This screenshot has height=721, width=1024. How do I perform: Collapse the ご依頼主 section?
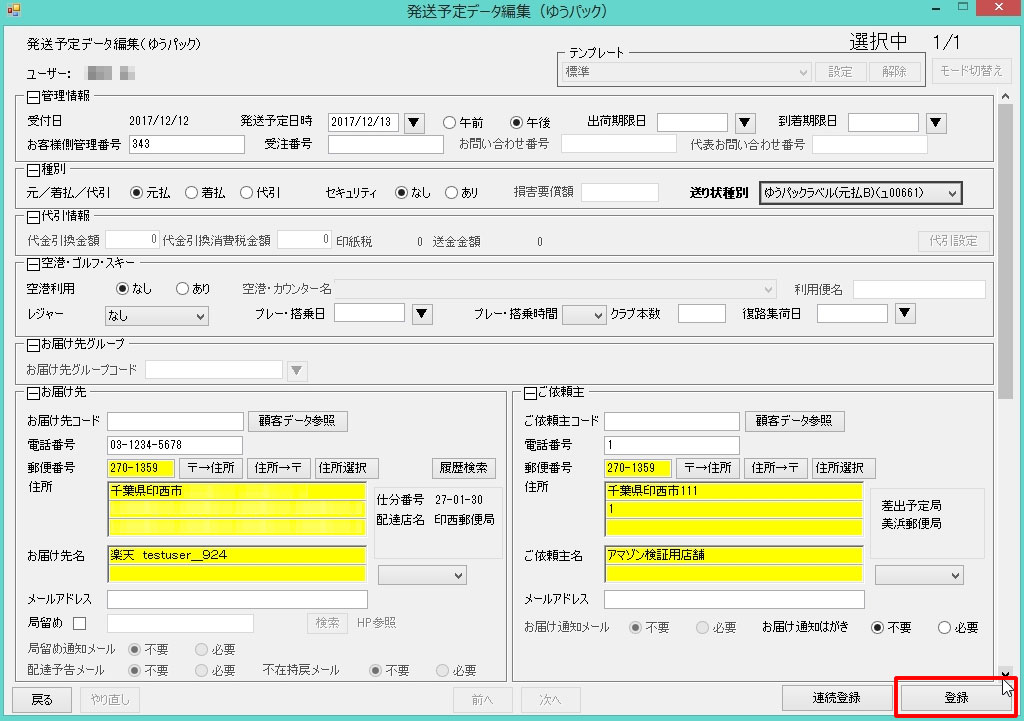coord(530,393)
